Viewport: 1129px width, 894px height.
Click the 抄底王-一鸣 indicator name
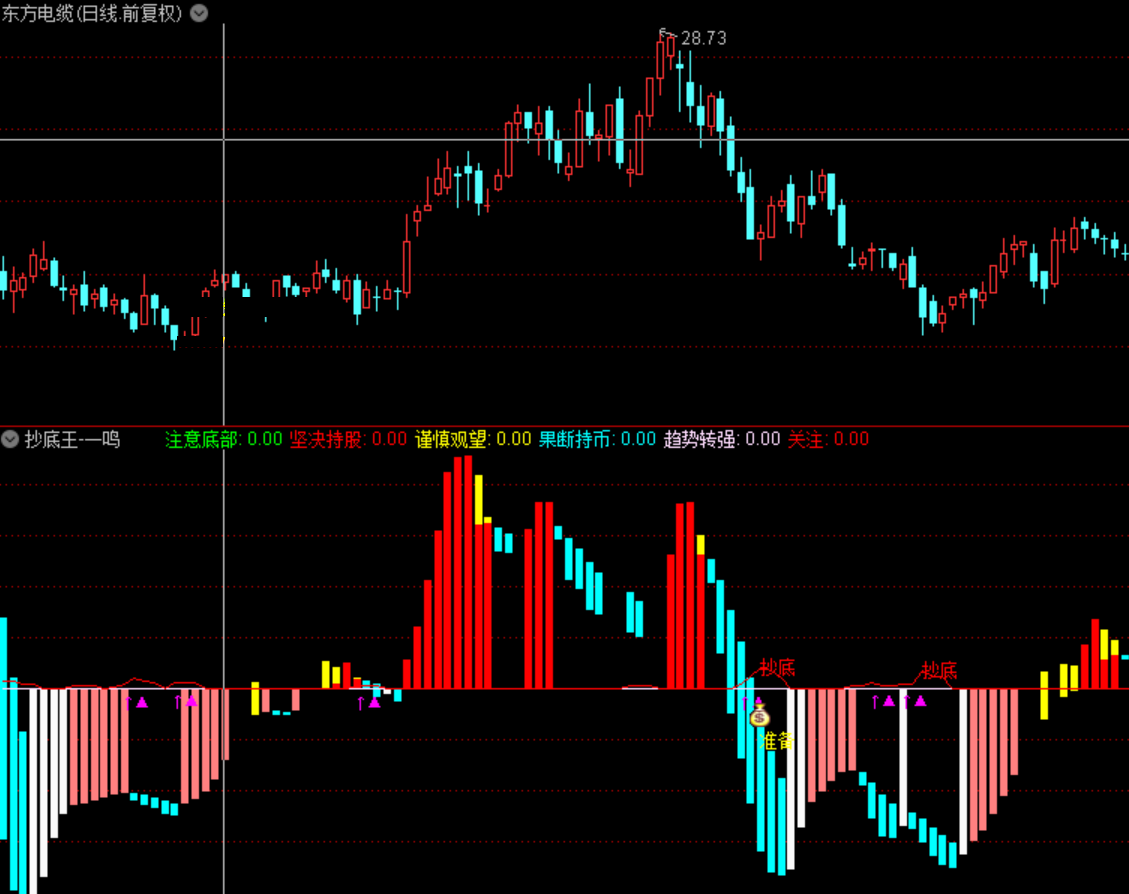72,439
